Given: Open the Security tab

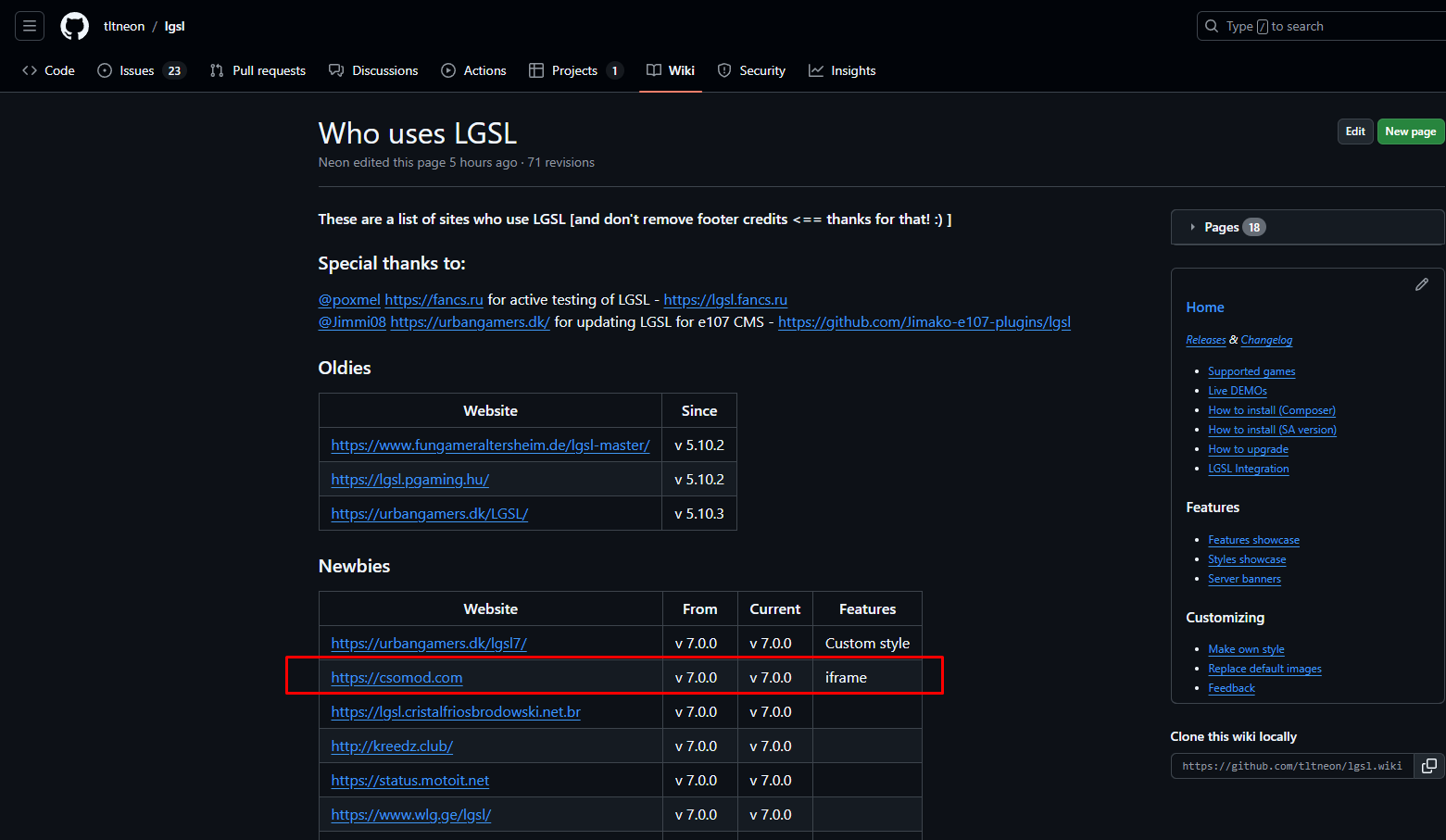Looking at the screenshot, I should click(x=751, y=70).
